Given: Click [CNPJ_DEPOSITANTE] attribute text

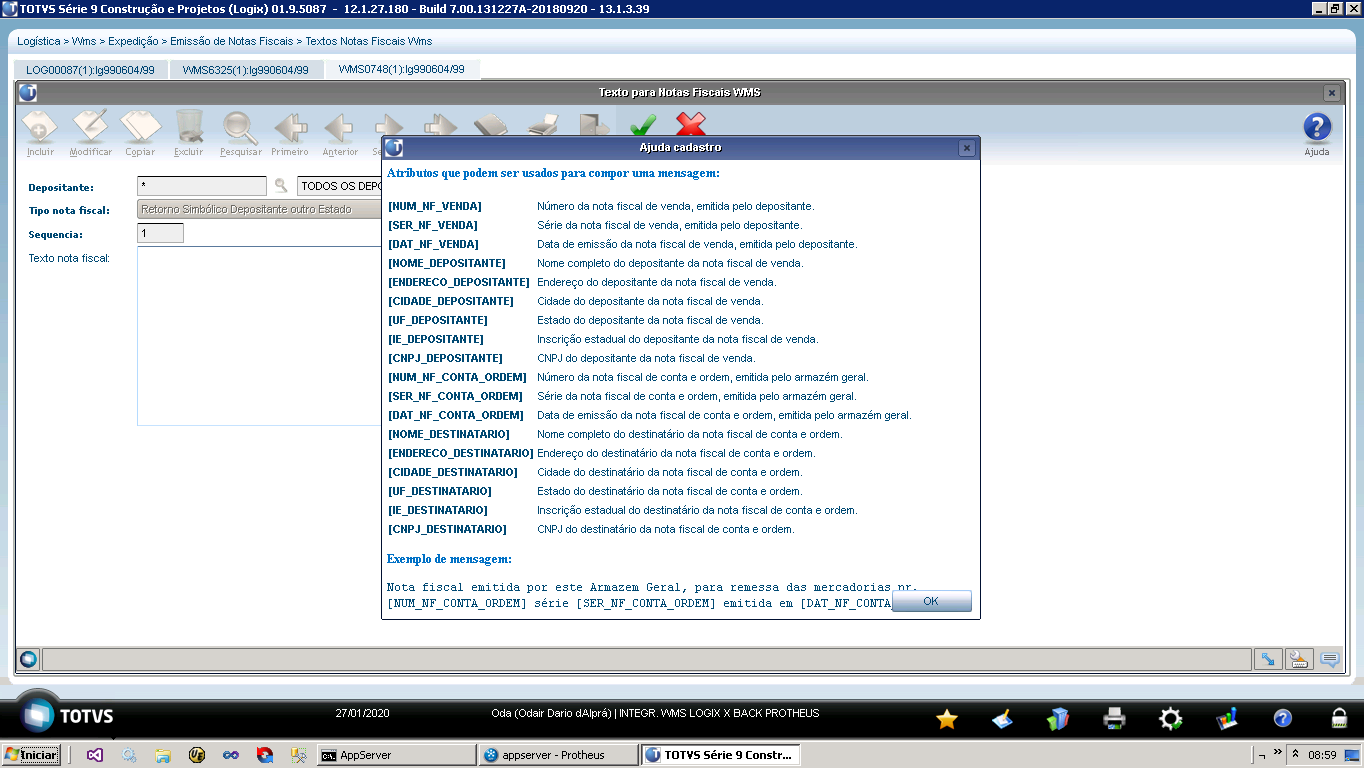Looking at the screenshot, I should tap(445, 358).
